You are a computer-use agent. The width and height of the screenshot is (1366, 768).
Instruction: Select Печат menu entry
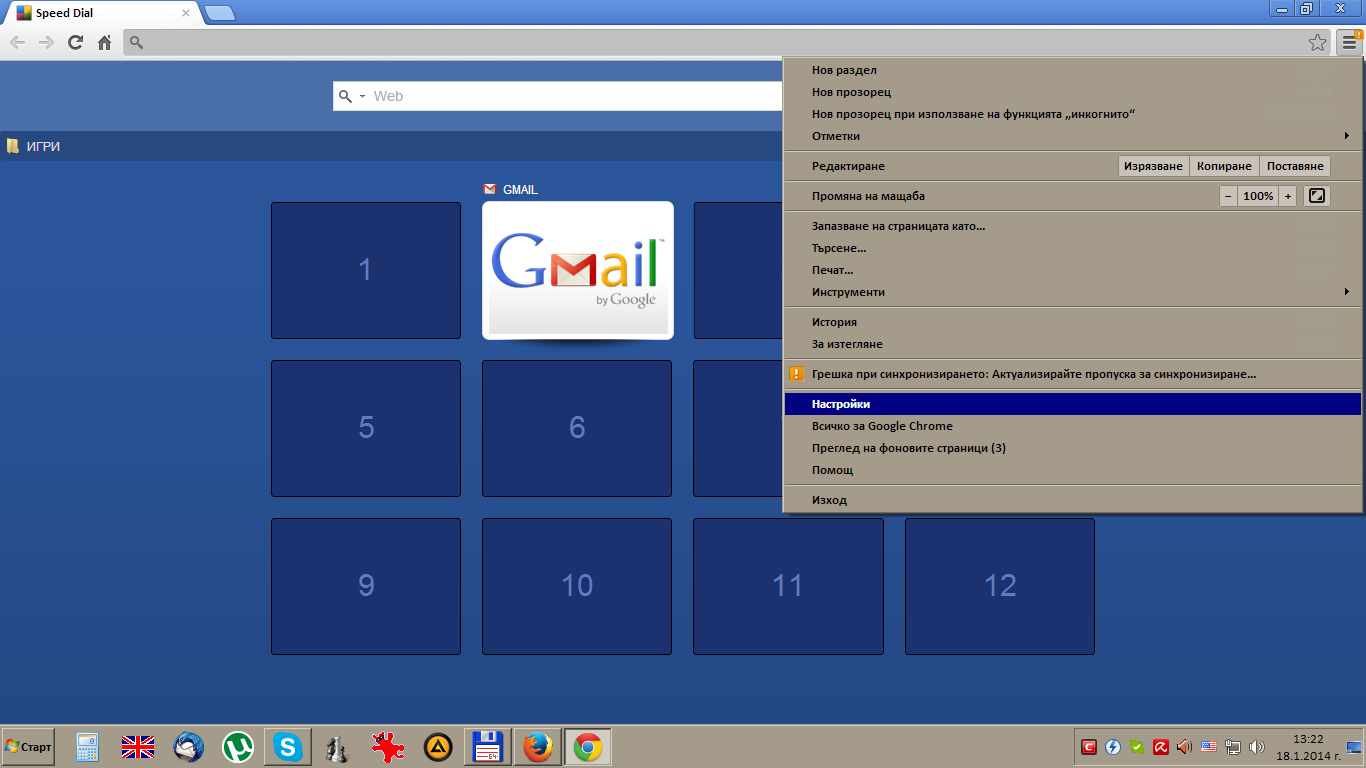coord(1072,270)
